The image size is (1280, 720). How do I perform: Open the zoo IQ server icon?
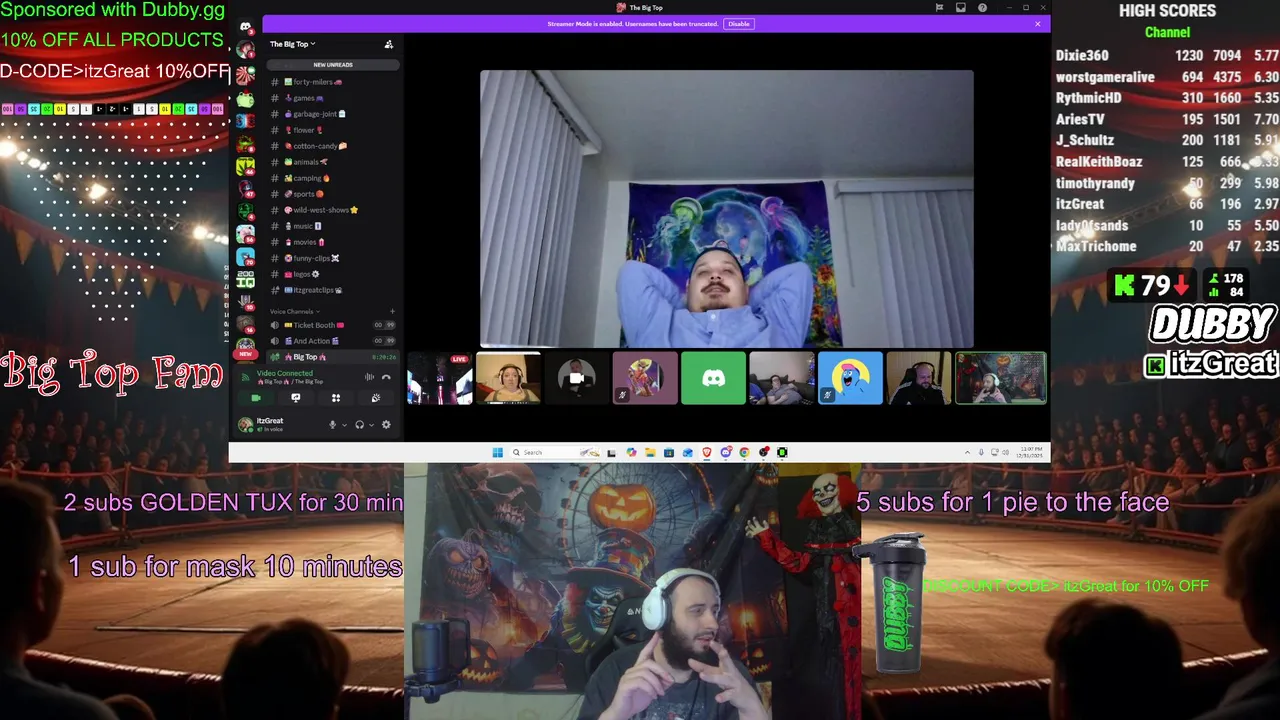(x=245, y=279)
